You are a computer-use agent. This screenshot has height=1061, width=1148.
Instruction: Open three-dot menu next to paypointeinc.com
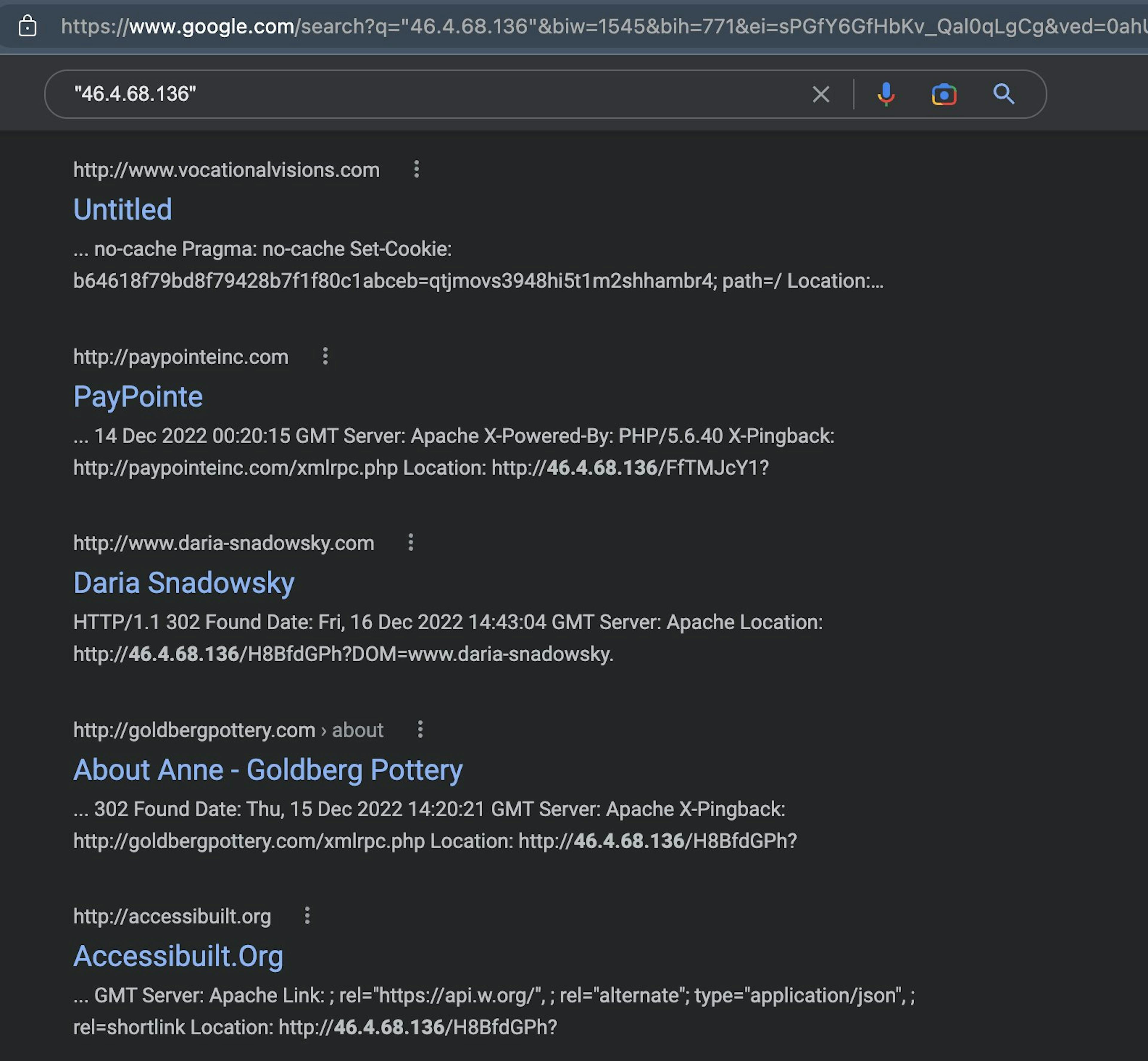[326, 357]
